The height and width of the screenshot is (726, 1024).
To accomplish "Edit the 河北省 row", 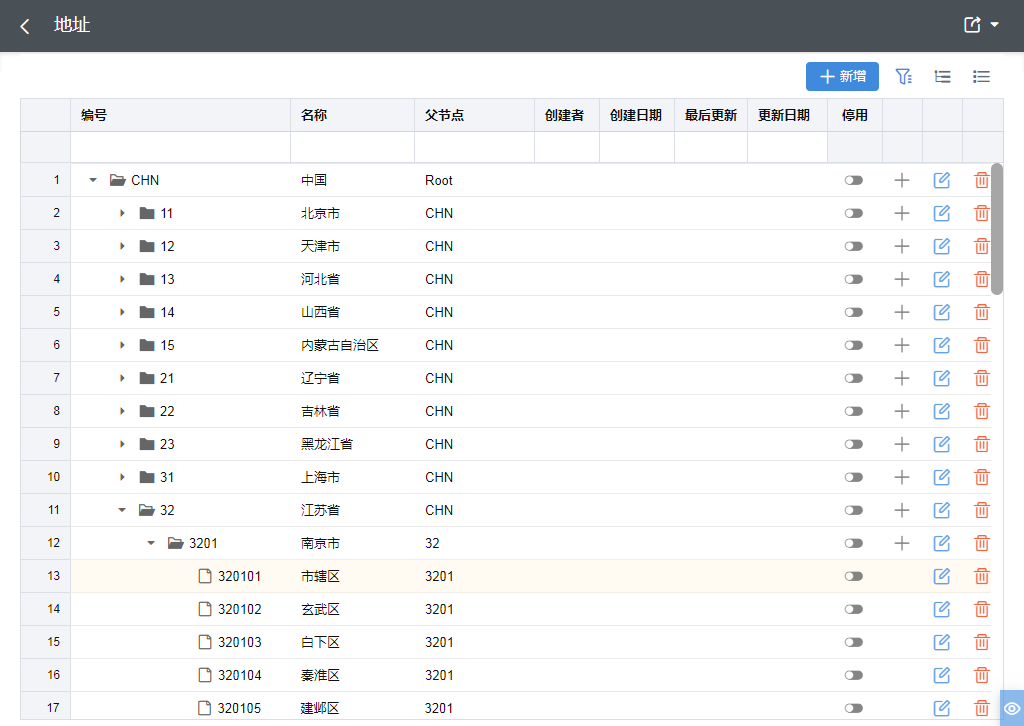I will [941, 279].
